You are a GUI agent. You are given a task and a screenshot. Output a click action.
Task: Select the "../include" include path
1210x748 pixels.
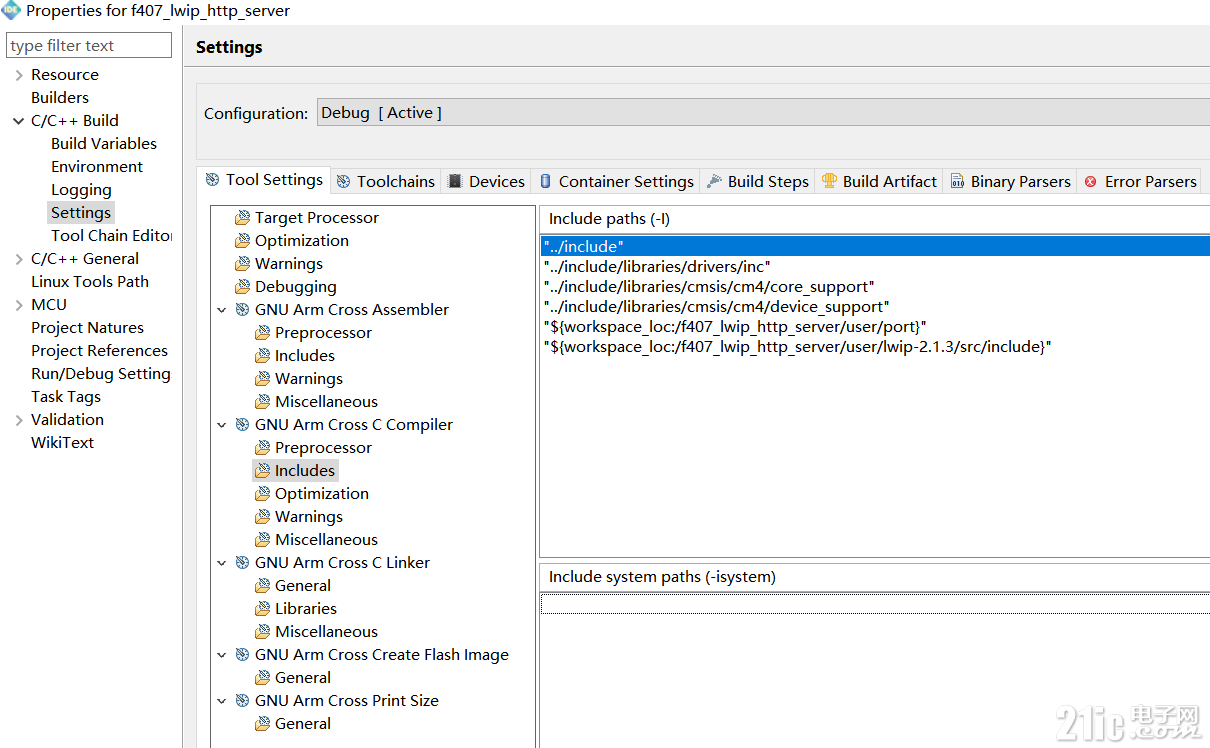875,246
